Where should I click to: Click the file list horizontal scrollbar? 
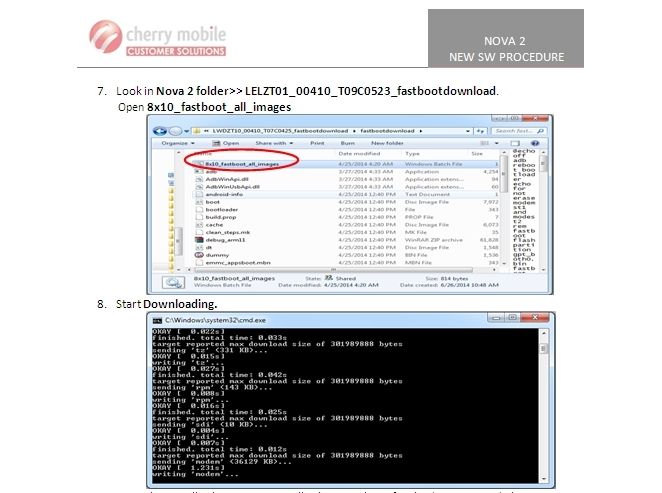point(333,270)
